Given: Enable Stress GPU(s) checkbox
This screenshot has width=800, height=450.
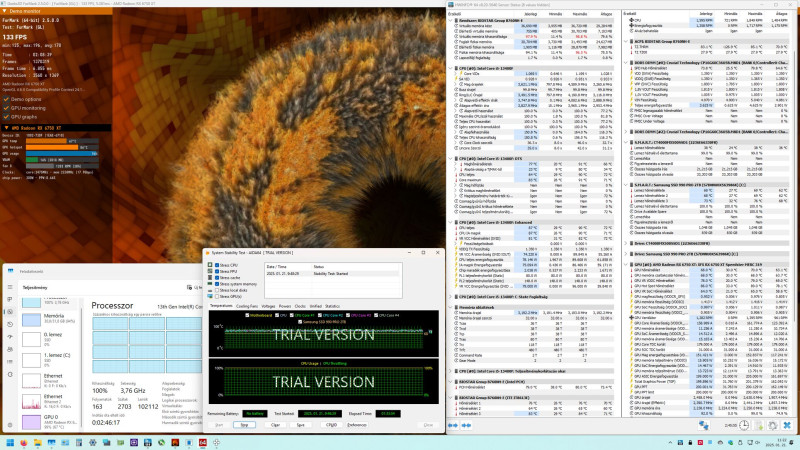Looking at the screenshot, I should (x=217, y=296).
